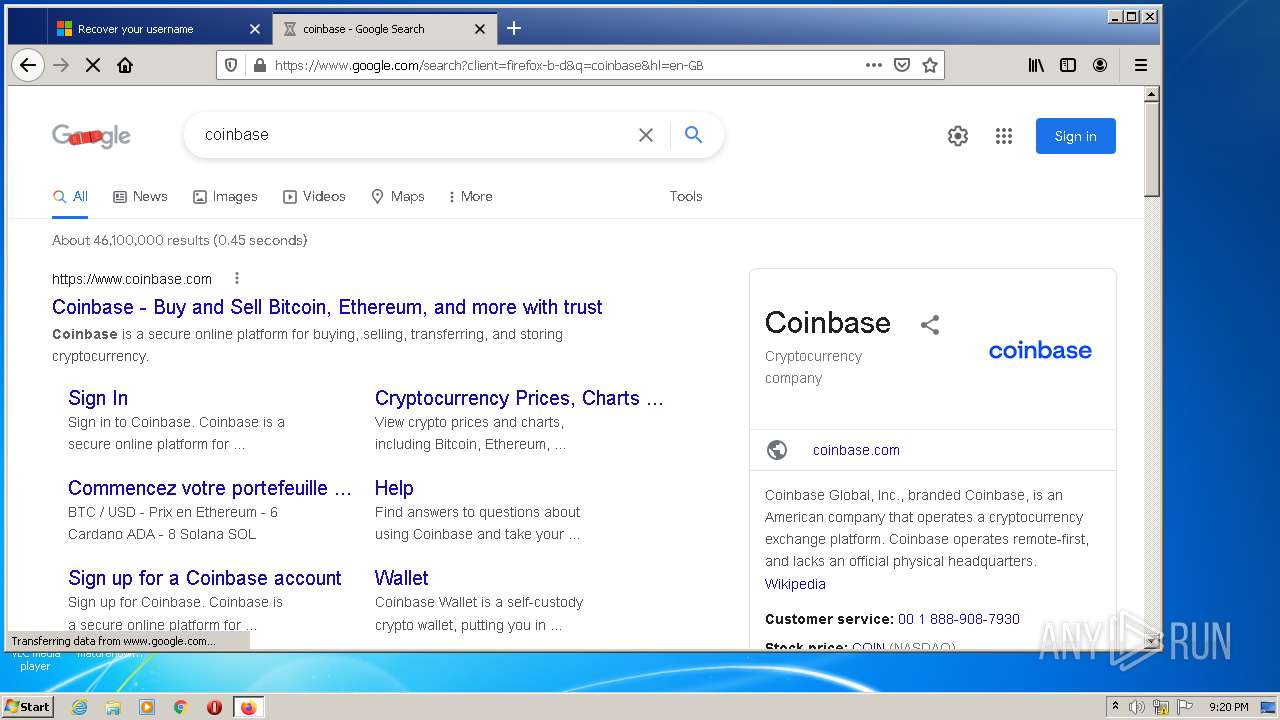Click the Sign in button
Image resolution: width=1280 pixels, height=720 pixels.
click(x=1076, y=136)
